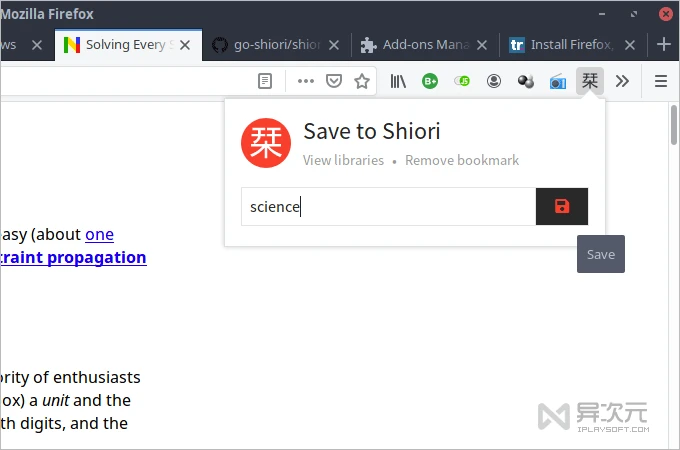Image resolution: width=680 pixels, height=450 pixels.
Task: Click the Save to Shiori heading
Action: click(372, 131)
